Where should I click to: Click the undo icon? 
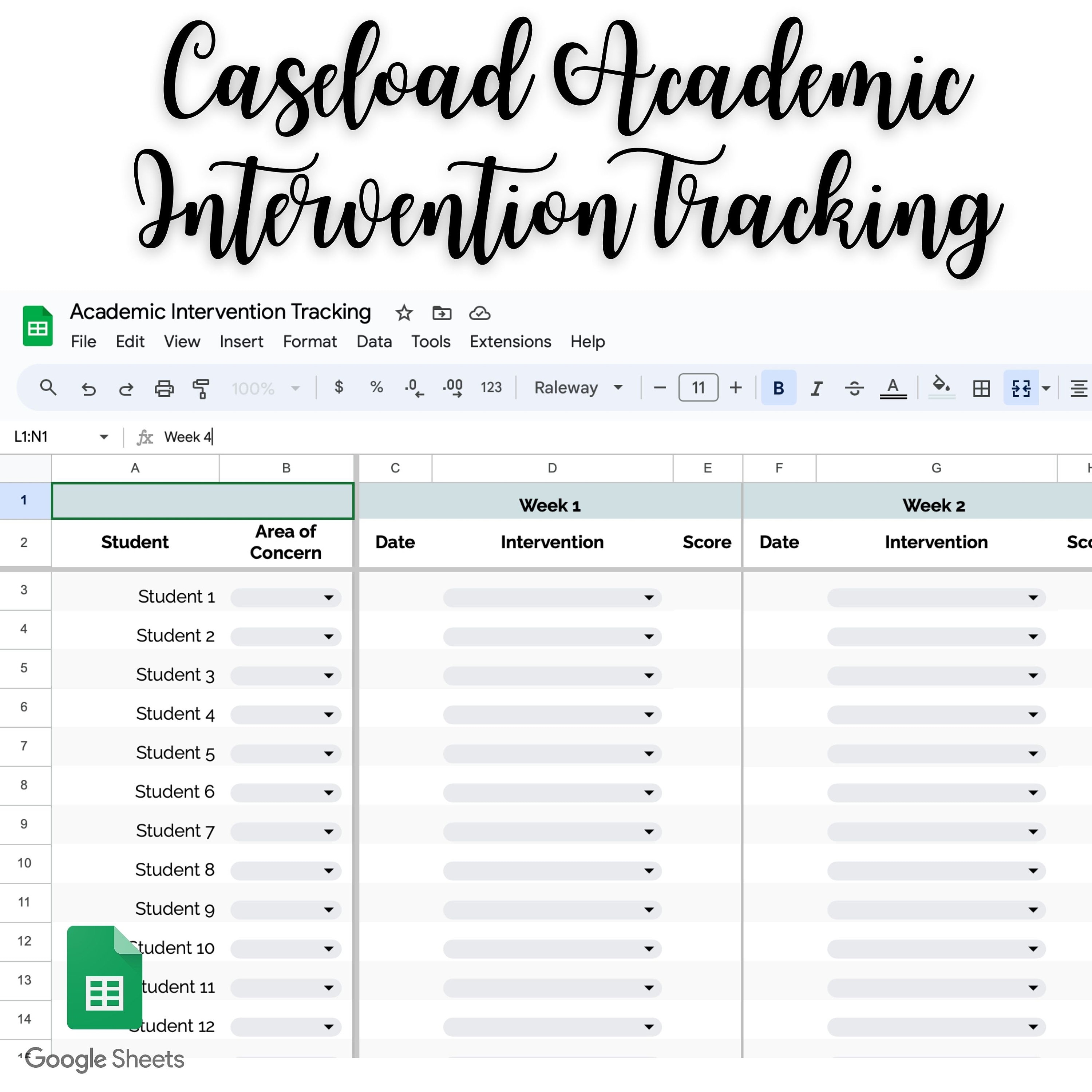(89, 388)
